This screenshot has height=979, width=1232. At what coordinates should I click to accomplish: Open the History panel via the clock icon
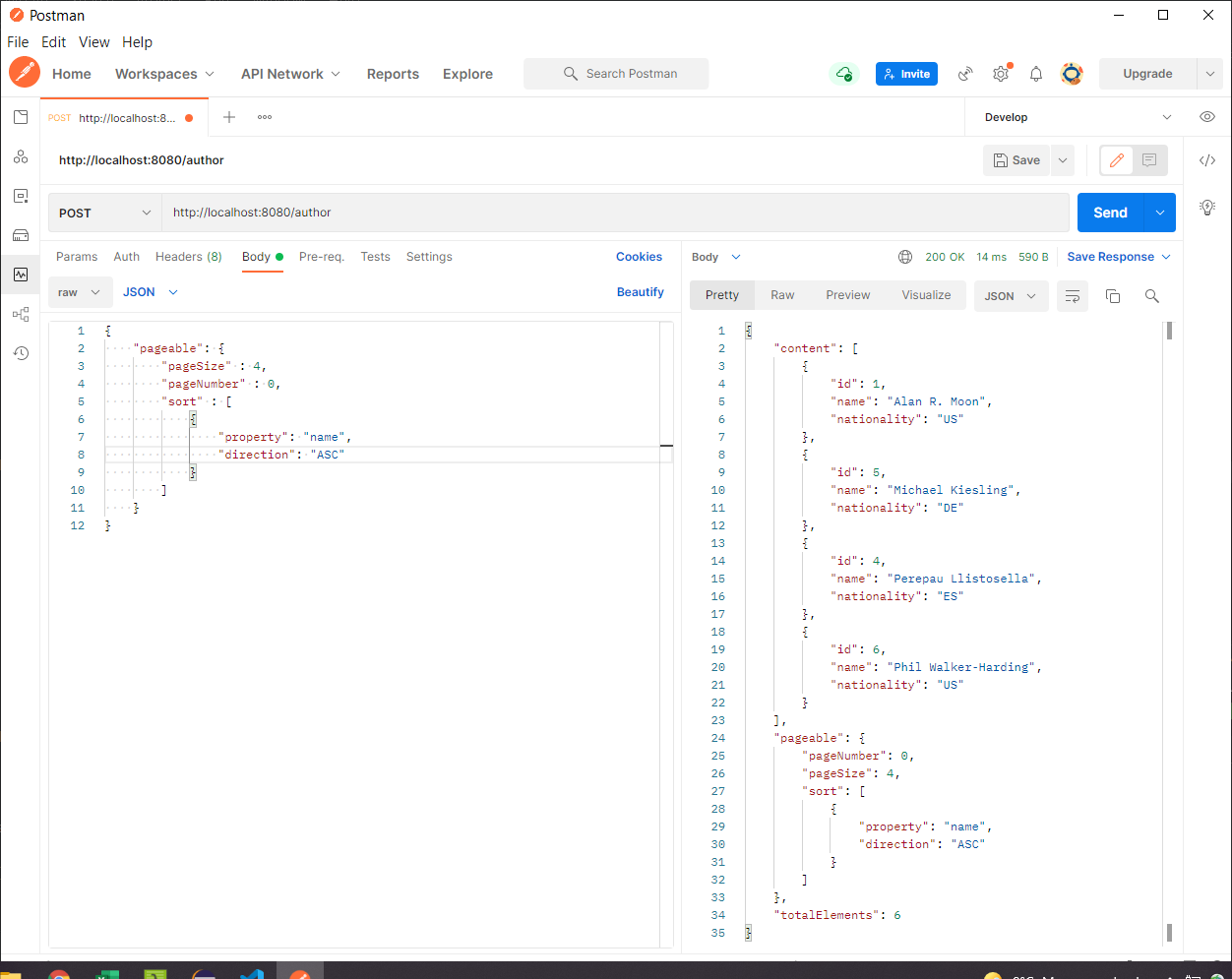pos(21,352)
